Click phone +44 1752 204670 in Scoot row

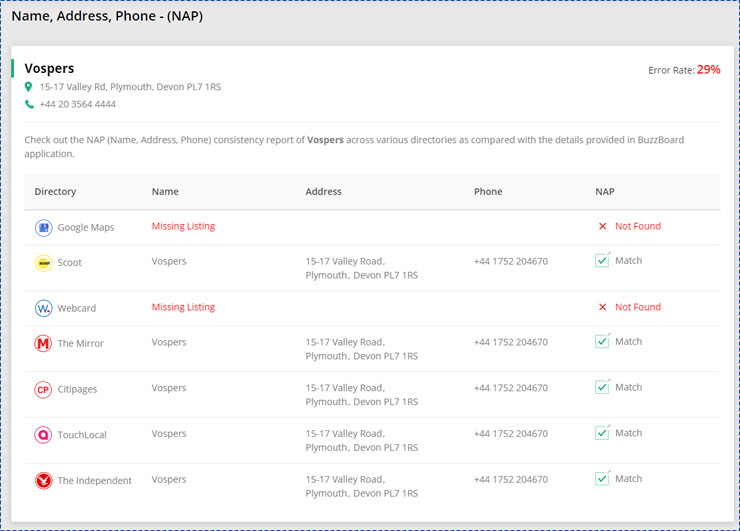tap(511, 261)
